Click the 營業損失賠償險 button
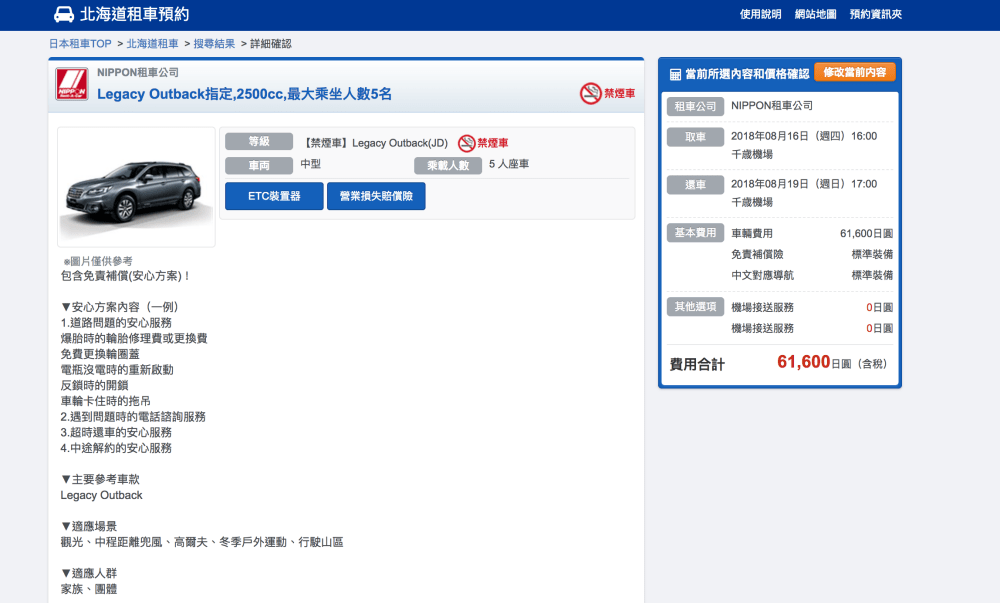Screen dimensions: 1000x603 tap(376, 196)
